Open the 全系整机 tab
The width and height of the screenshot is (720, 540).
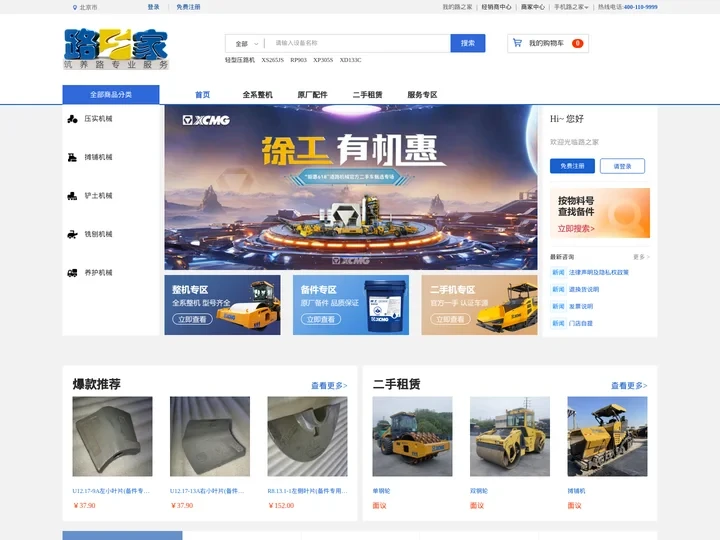tap(257, 95)
